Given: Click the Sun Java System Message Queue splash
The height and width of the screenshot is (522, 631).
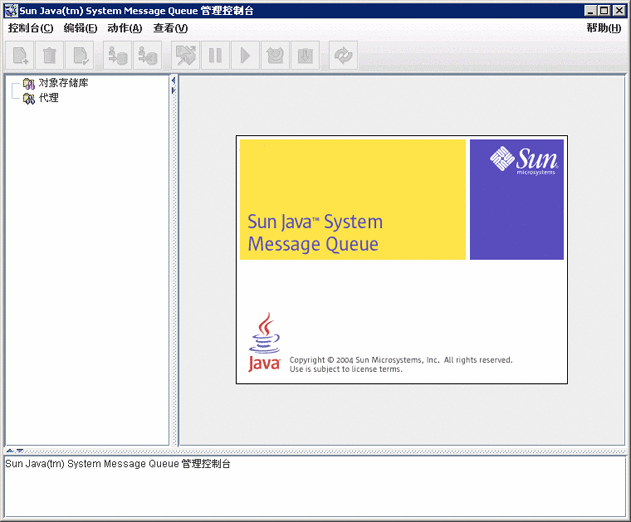Looking at the screenshot, I should tap(402, 260).
